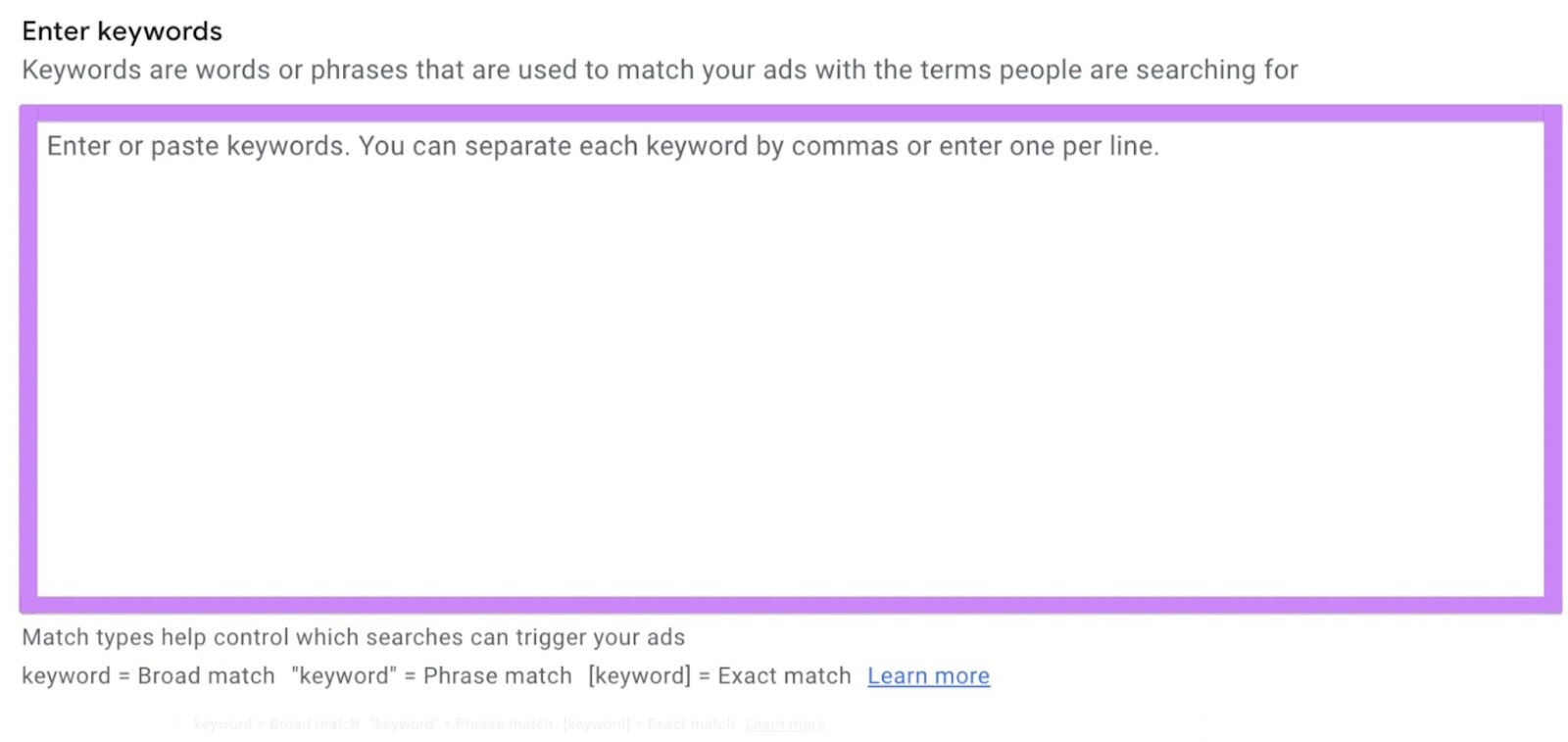Image resolution: width=1568 pixels, height=742 pixels.
Task: Click the faded Learn more link at bottom
Action: tap(784, 723)
